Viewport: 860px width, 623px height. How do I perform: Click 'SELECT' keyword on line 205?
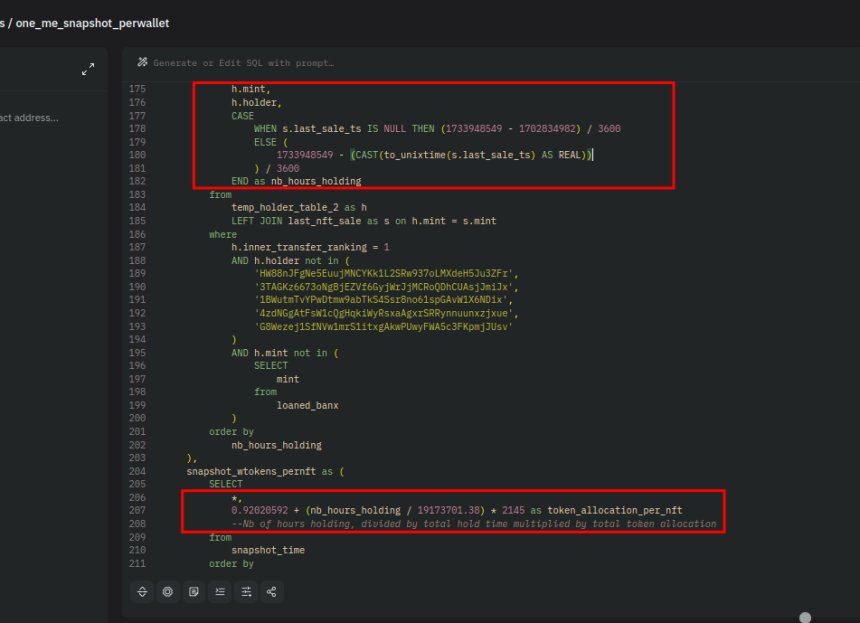point(225,484)
